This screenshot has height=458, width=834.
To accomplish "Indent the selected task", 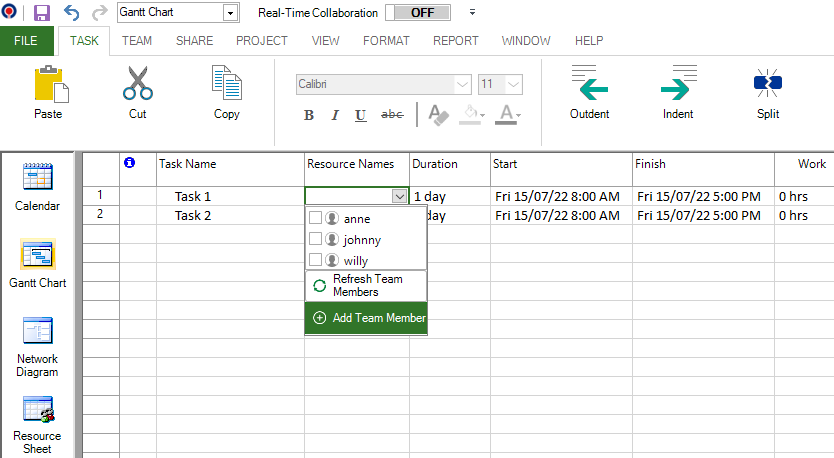I will 678,89.
